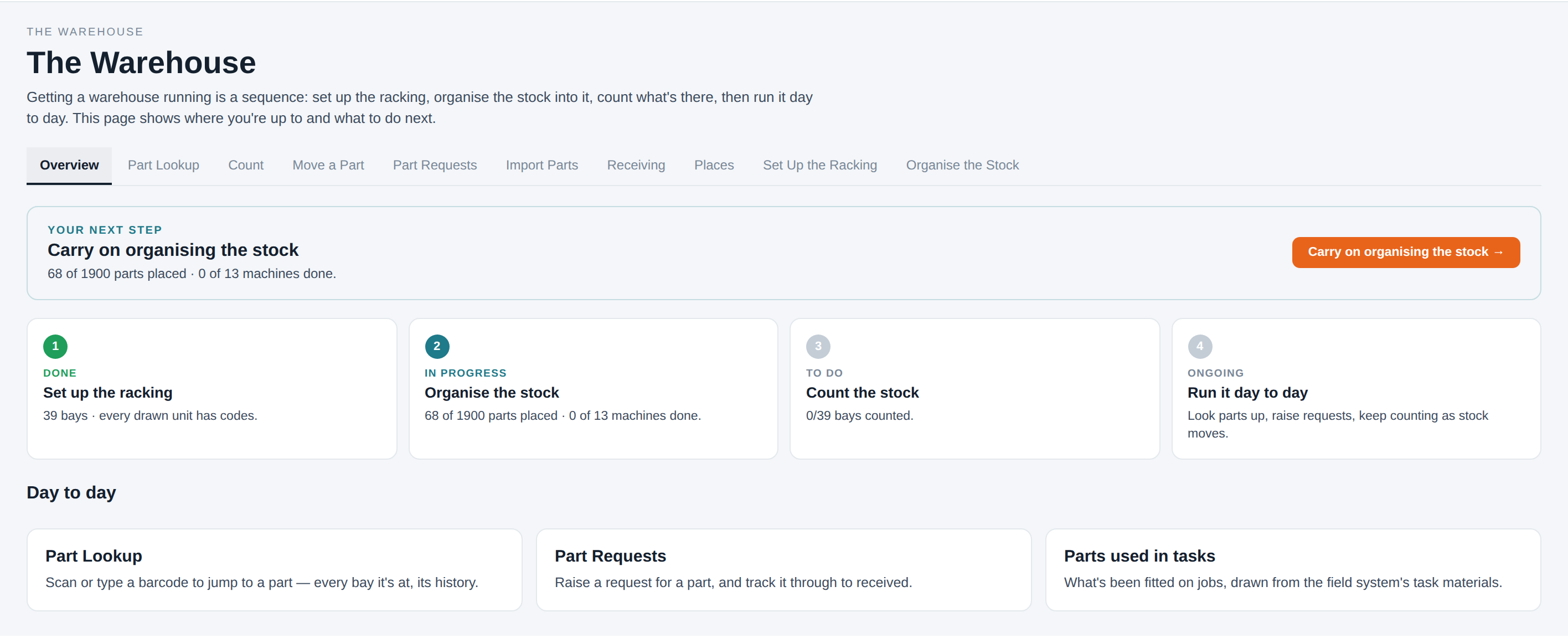The image size is (1568, 638).
Task: Switch to the Receiving tab
Action: coord(636,165)
